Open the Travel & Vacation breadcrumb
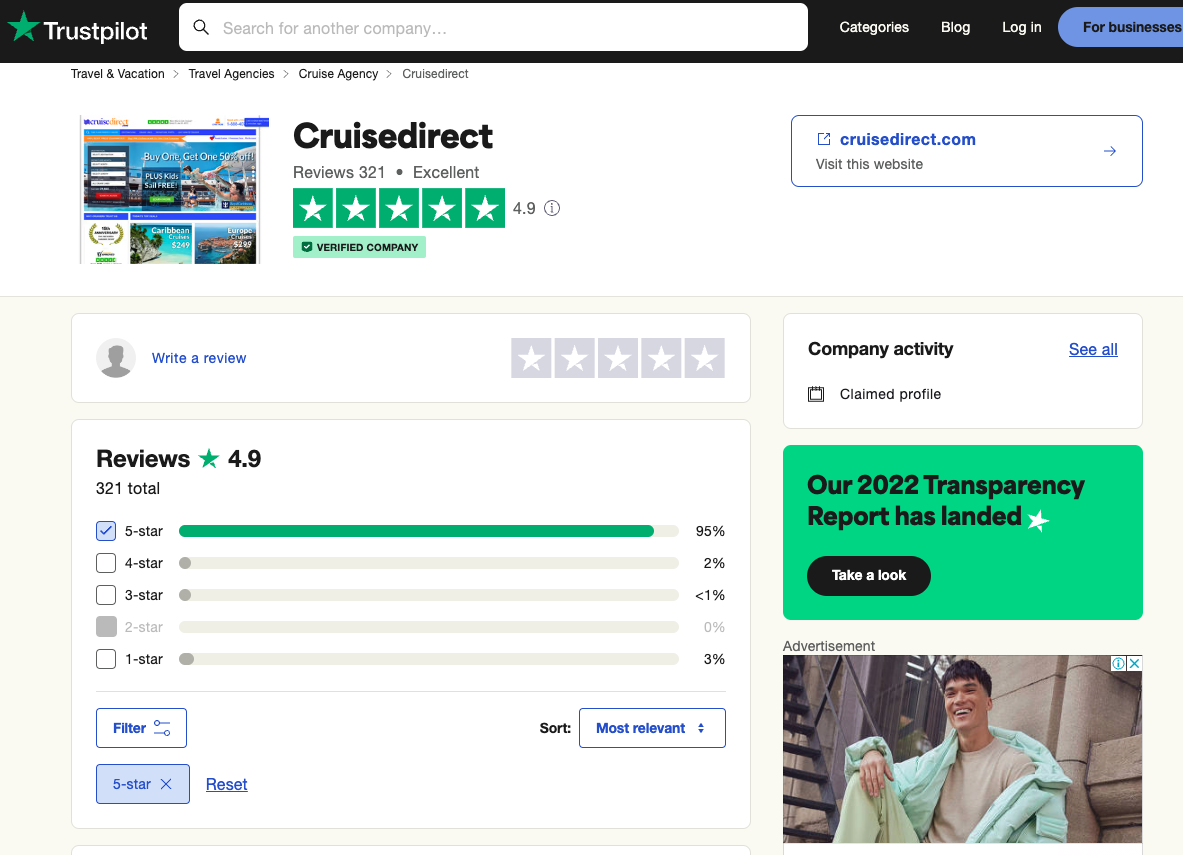Viewport: 1183px width, 855px height. pos(118,74)
